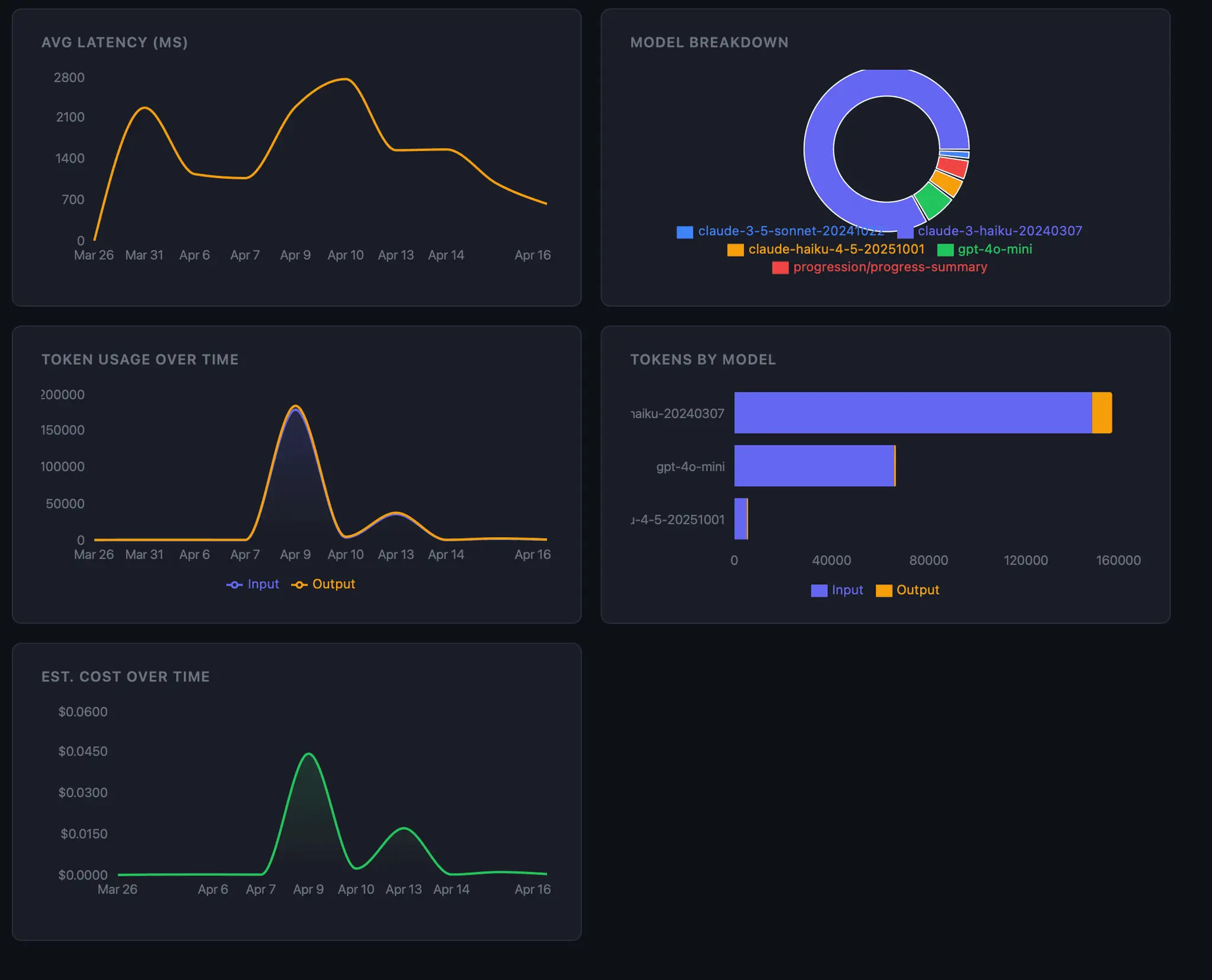Toggle claude-3-5-sonnet-20241022 legend swatch
Viewport: 1212px width, 980px height.
coord(685,232)
